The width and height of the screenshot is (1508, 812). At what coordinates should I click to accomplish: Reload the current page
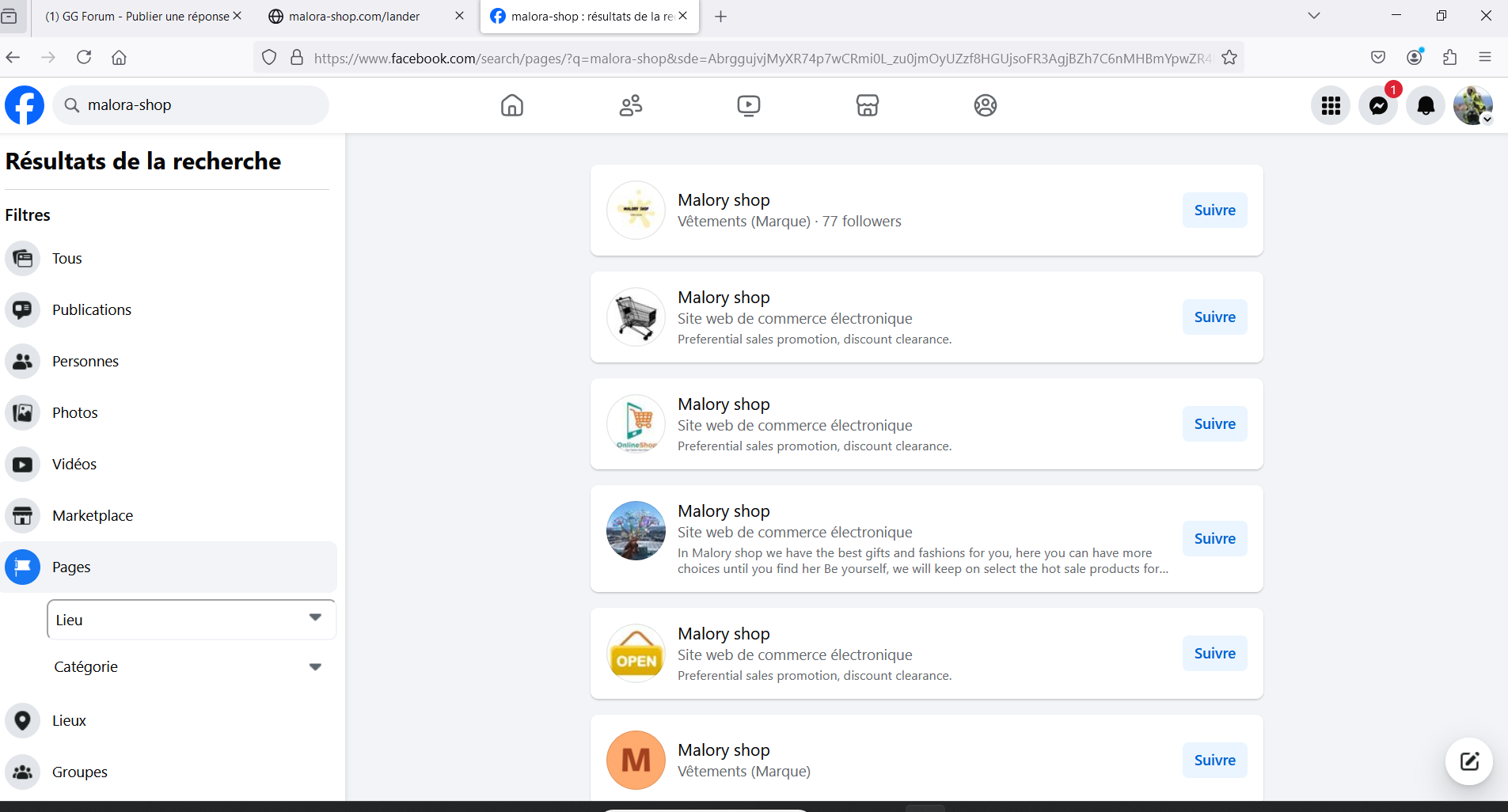click(84, 57)
